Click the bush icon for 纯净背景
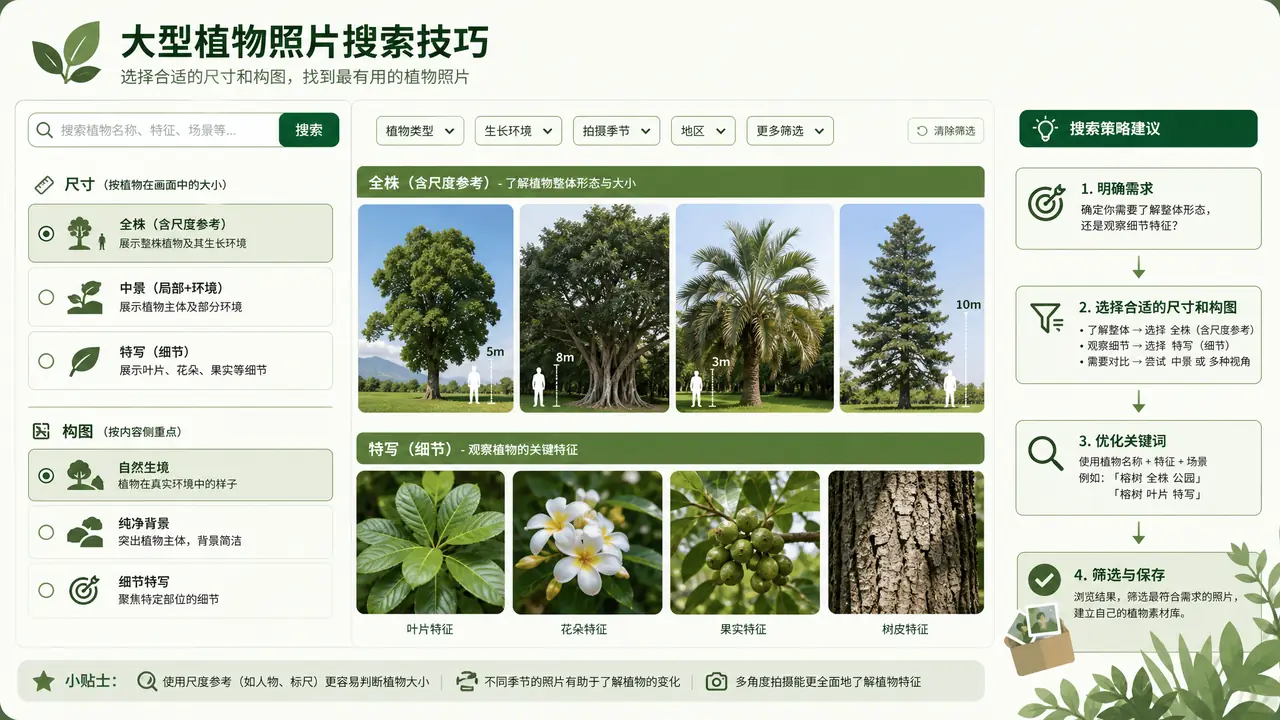Viewport: 1280px width, 720px height. (x=84, y=532)
